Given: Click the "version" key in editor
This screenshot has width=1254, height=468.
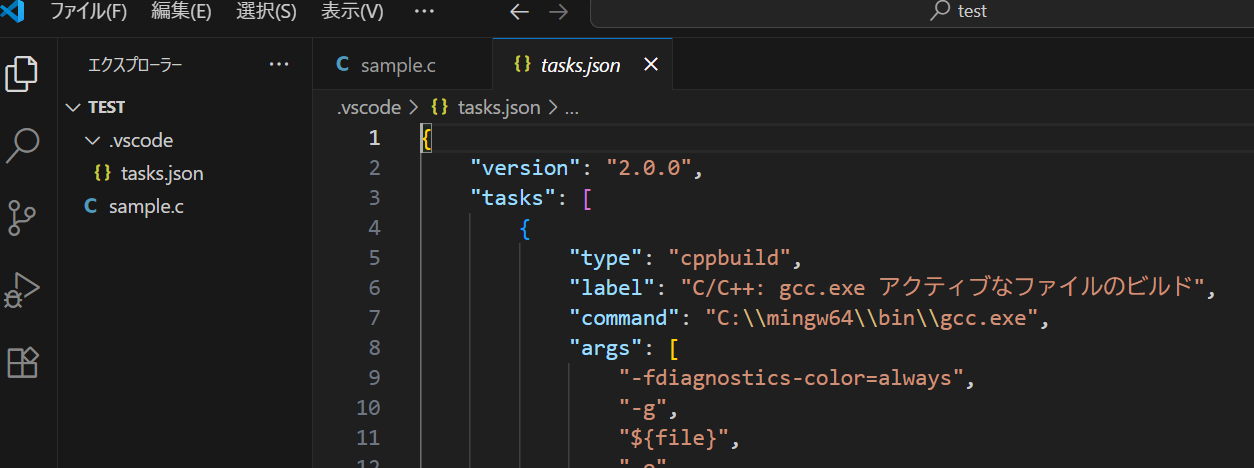Looking at the screenshot, I should pos(526,167).
